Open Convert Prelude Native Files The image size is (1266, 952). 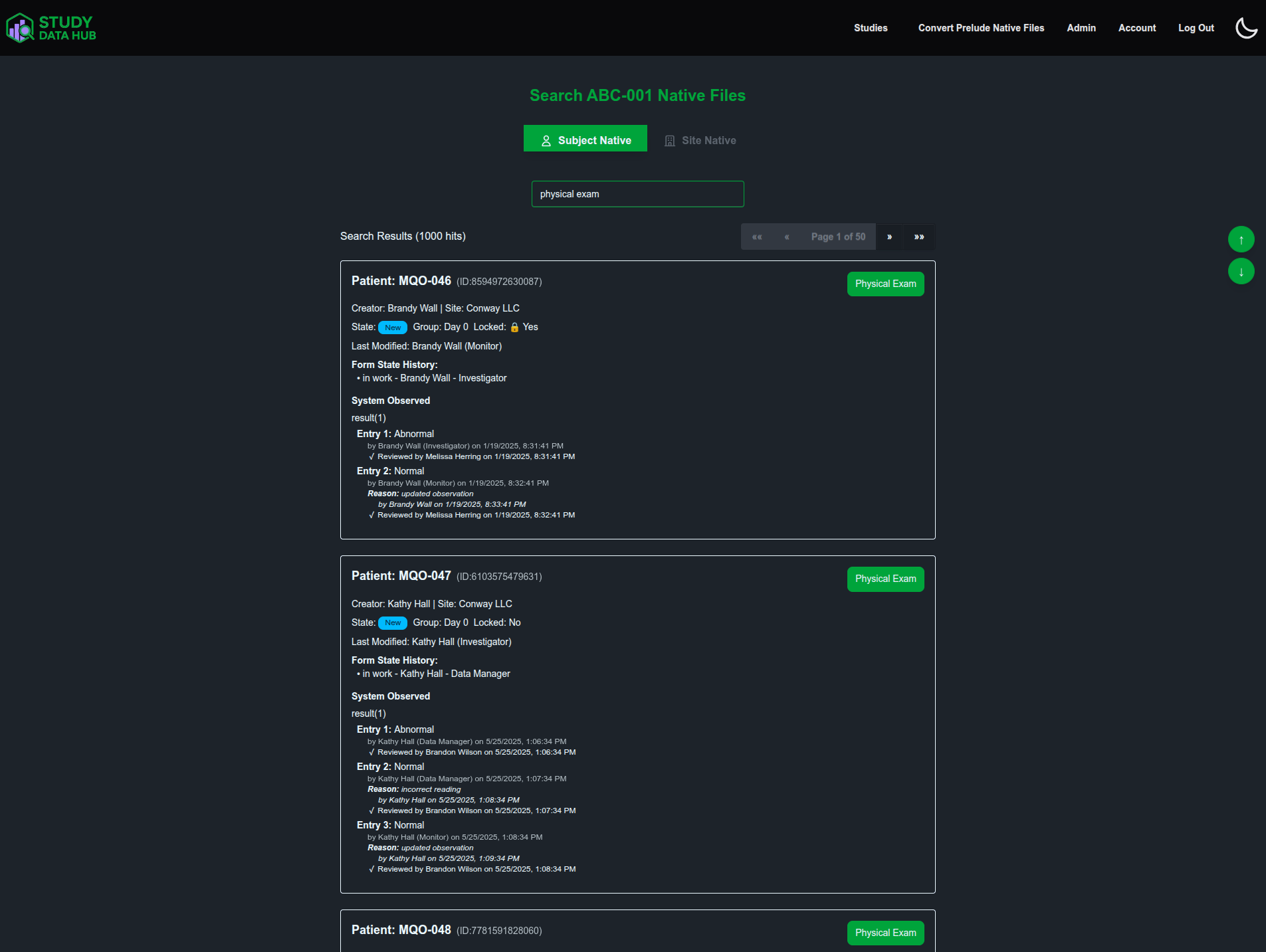point(981,28)
